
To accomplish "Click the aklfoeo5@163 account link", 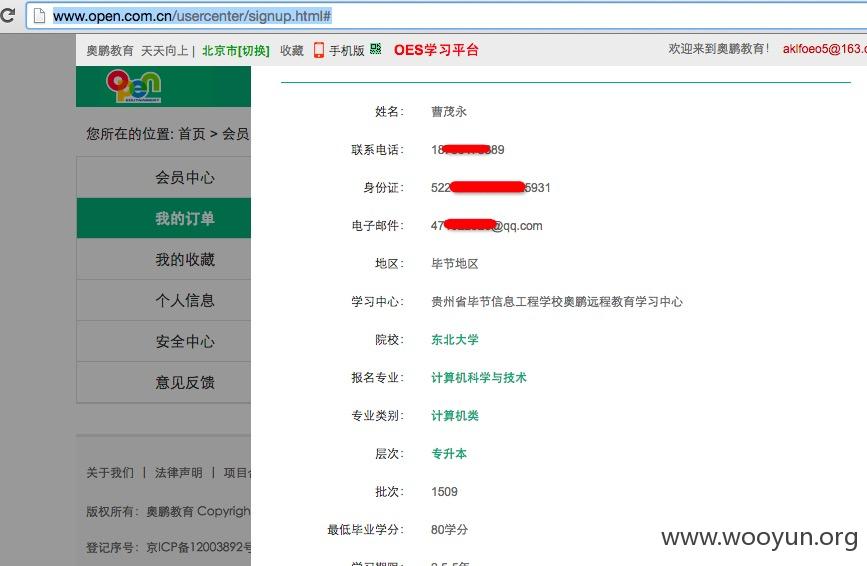I will tap(824, 49).
